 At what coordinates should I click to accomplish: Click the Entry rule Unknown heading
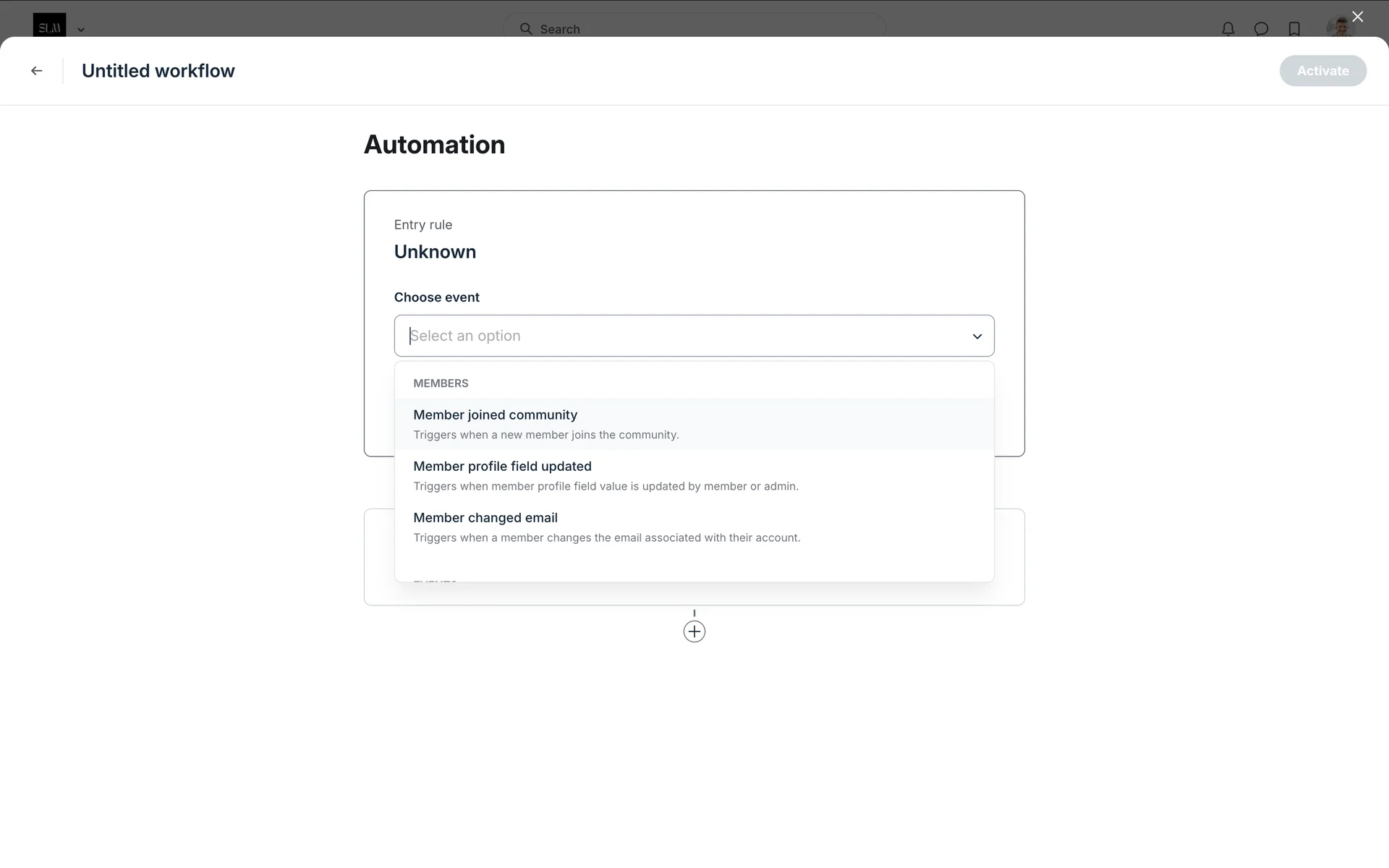coord(435,252)
